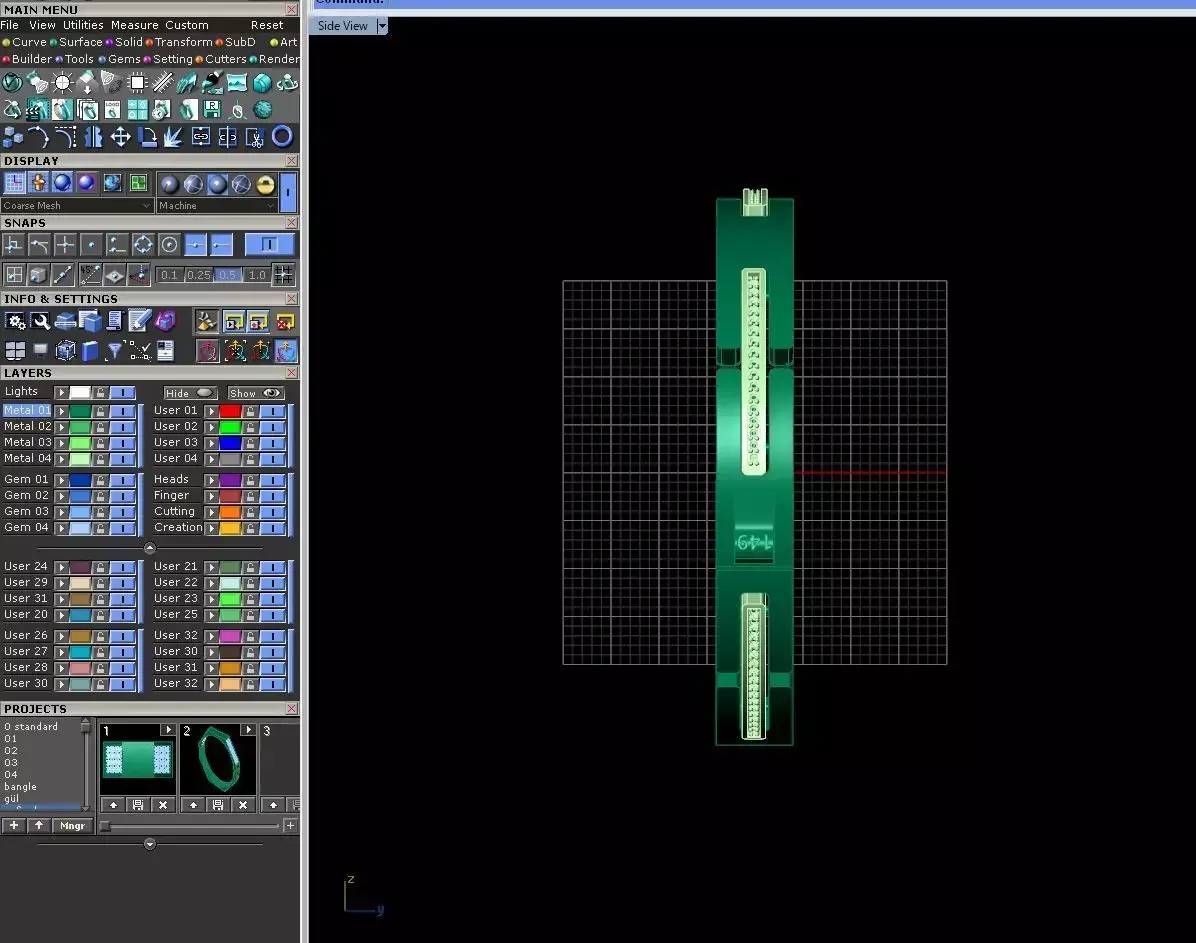The height and width of the screenshot is (943, 1196).
Task: Delete project slot 2 with X icon
Action: pos(243,805)
